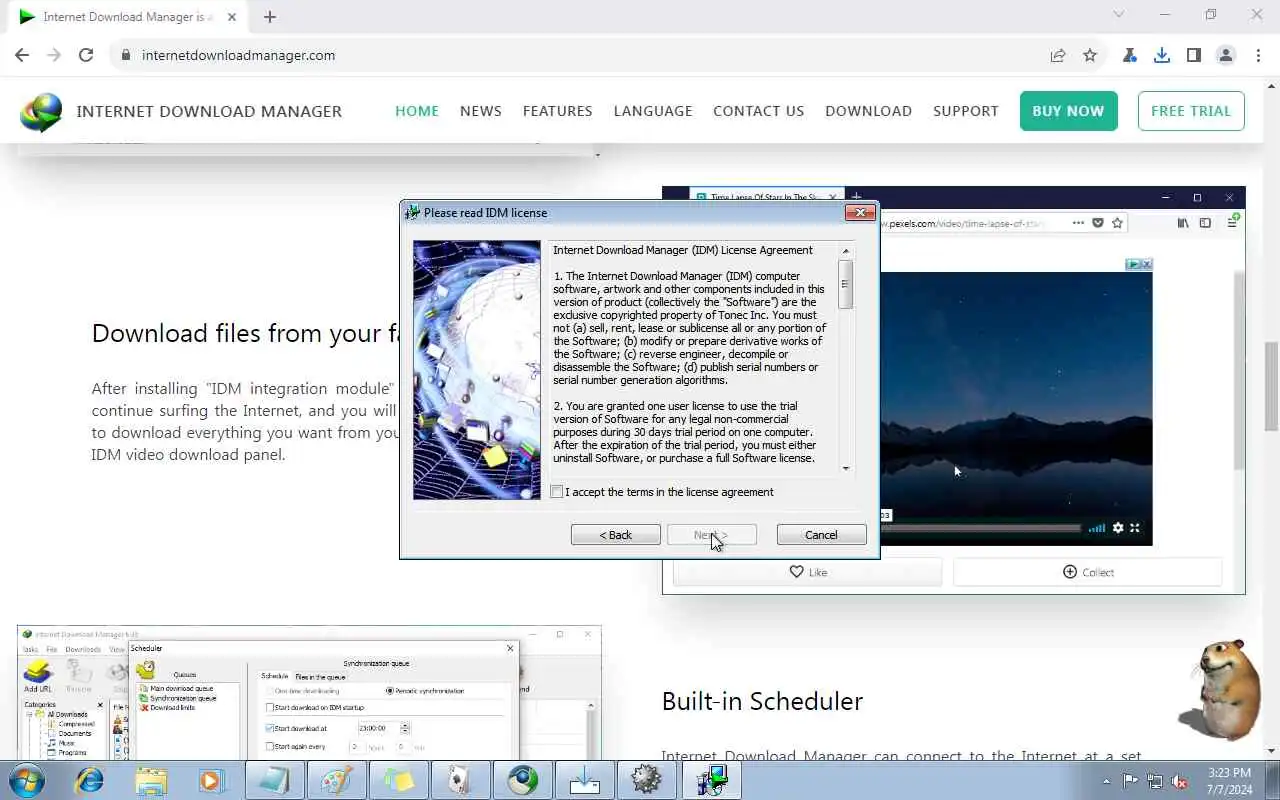Screen dimensions: 1280x800
Task: Click Next > in the license dialog
Action: pyautogui.click(x=712, y=535)
